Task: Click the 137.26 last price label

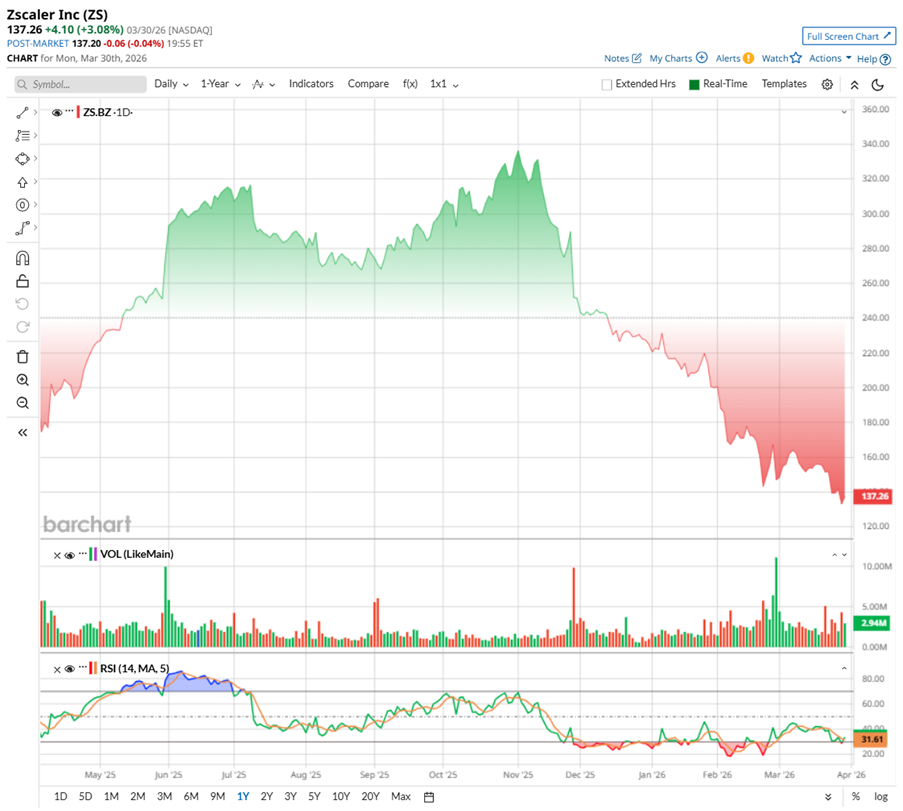Action: (874, 496)
